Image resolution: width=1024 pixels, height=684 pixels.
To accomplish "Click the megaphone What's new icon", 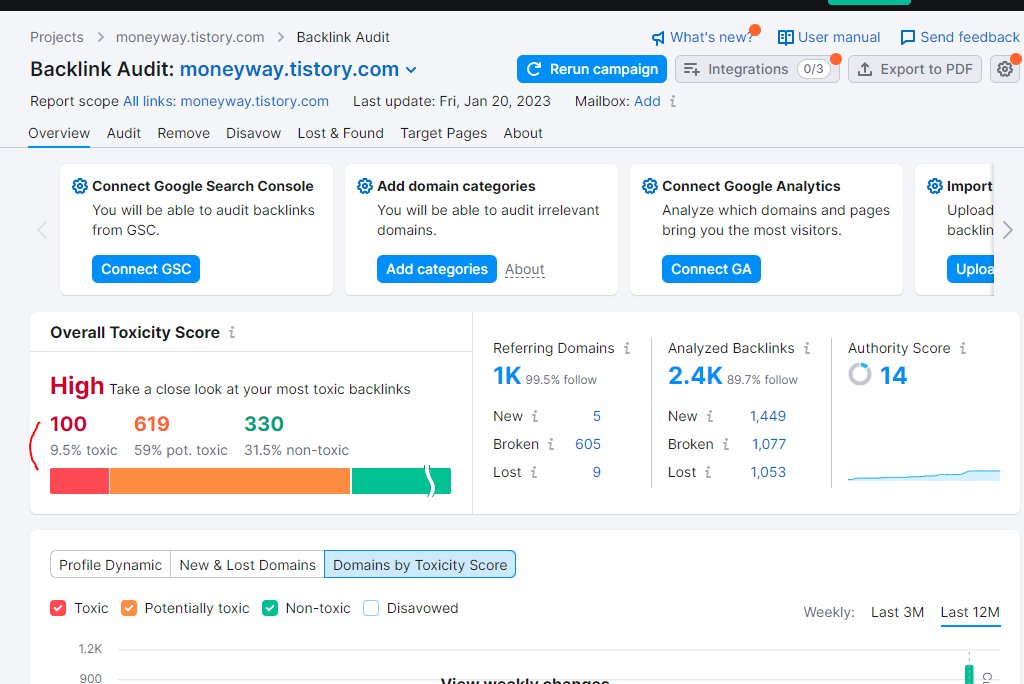I will (x=658, y=38).
